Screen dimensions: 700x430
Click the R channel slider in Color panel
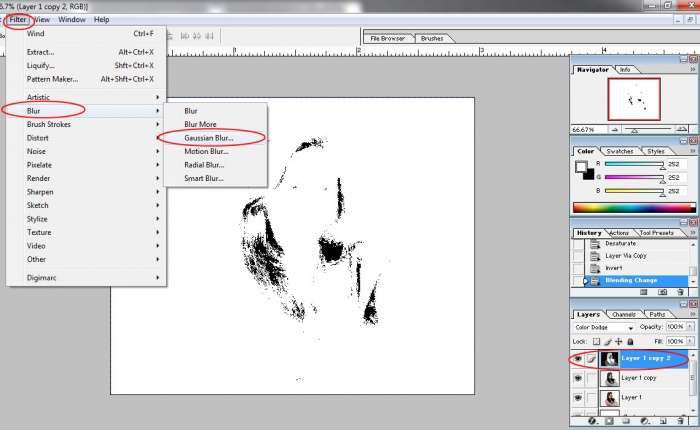point(634,164)
